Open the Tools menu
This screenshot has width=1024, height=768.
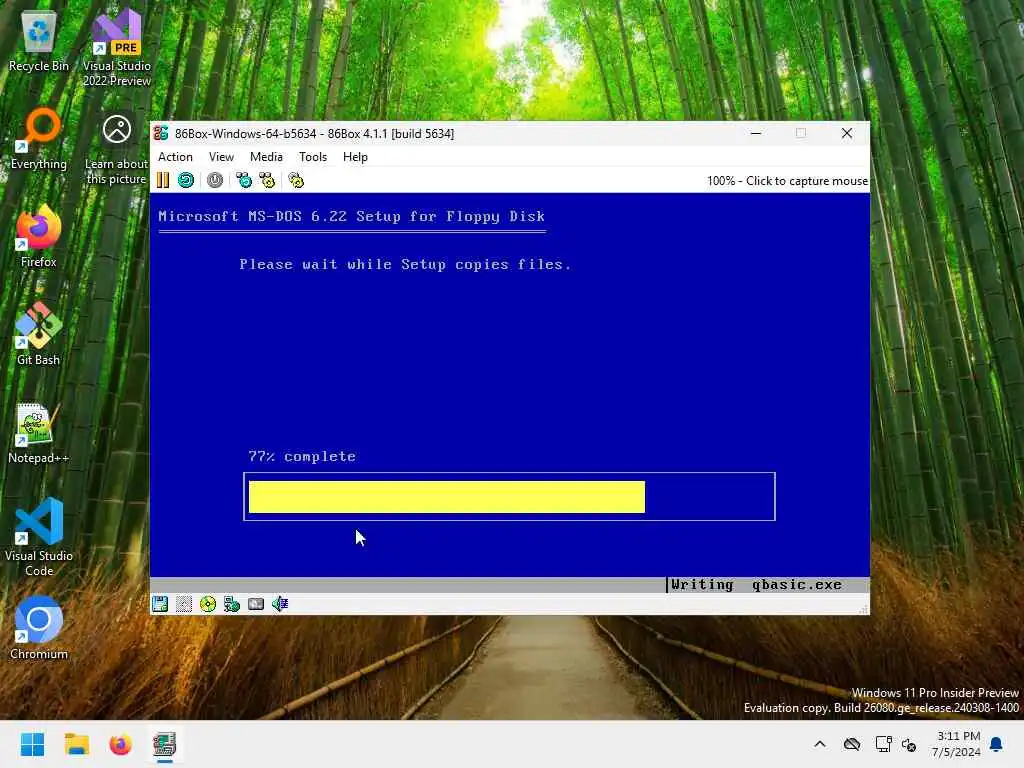pyautogui.click(x=313, y=157)
